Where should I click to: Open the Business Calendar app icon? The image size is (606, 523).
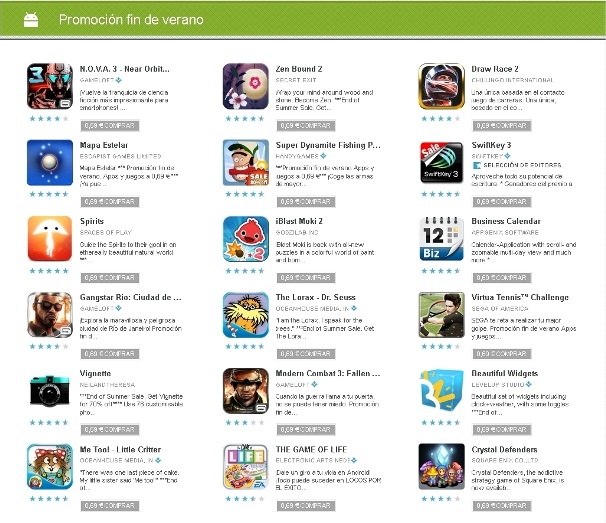(x=441, y=239)
